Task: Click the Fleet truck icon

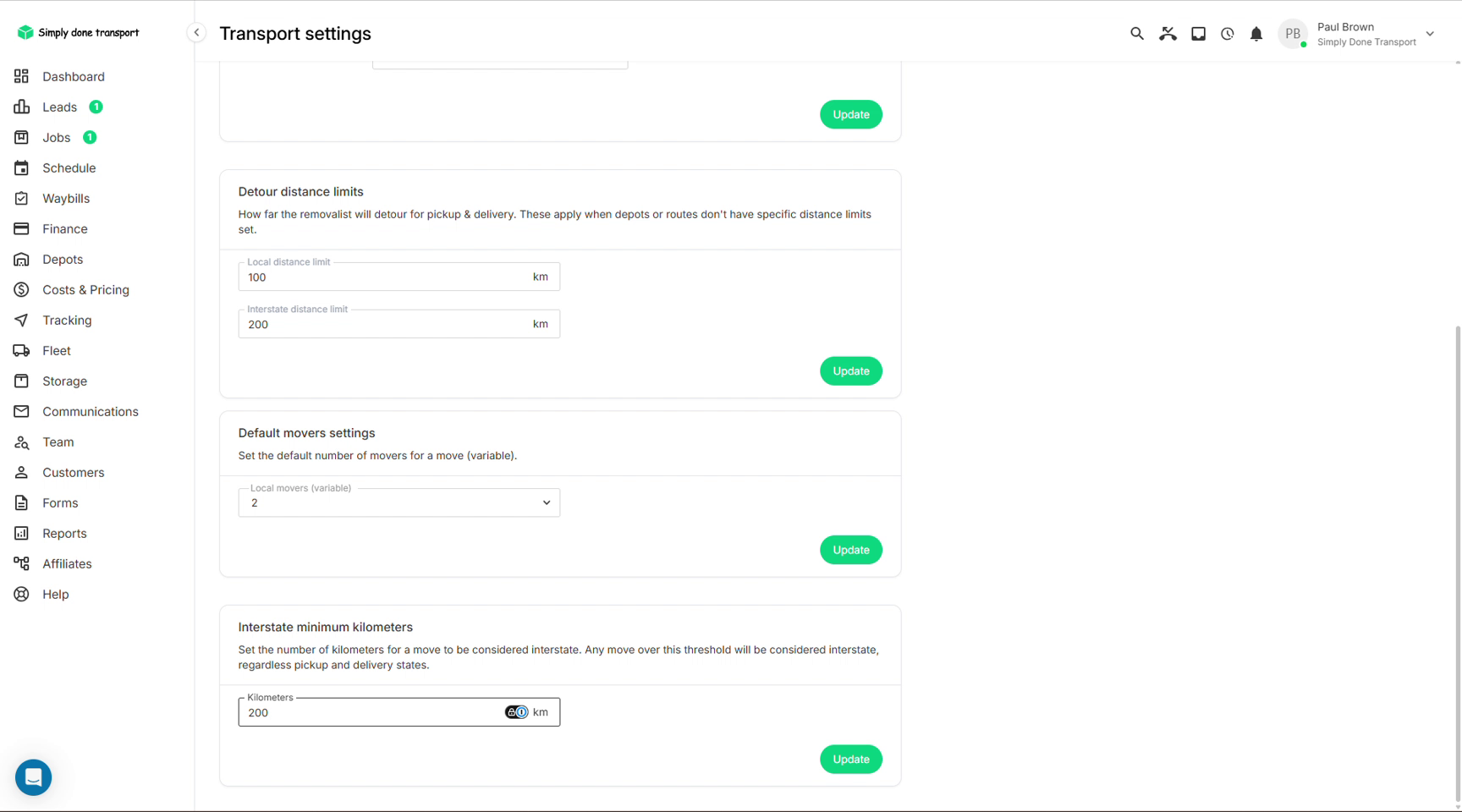Action: point(21,350)
